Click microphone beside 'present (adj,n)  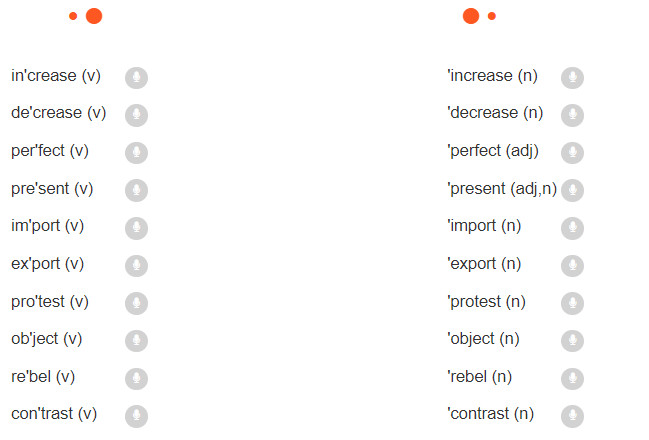click(x=572, y=190)
